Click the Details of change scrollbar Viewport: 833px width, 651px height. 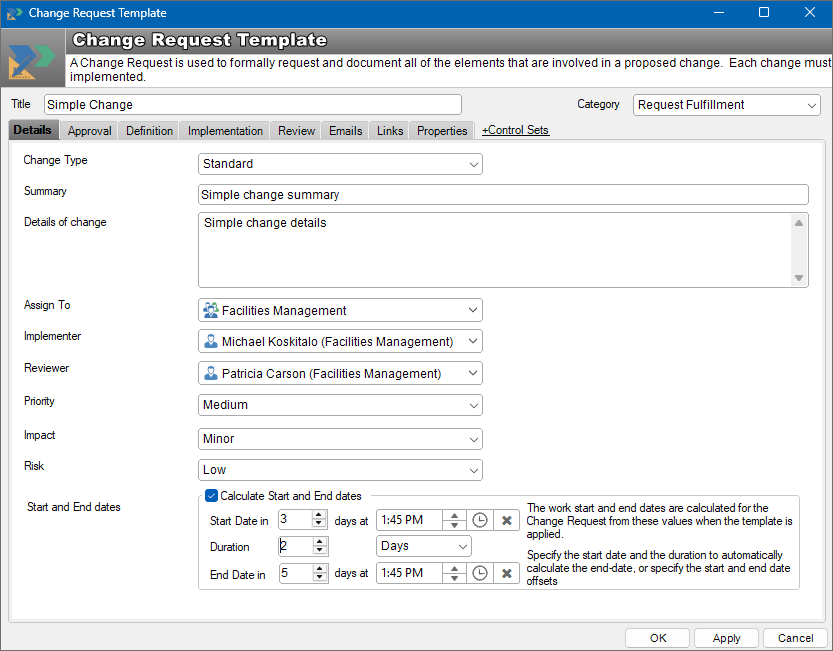(x=799, y=250)
